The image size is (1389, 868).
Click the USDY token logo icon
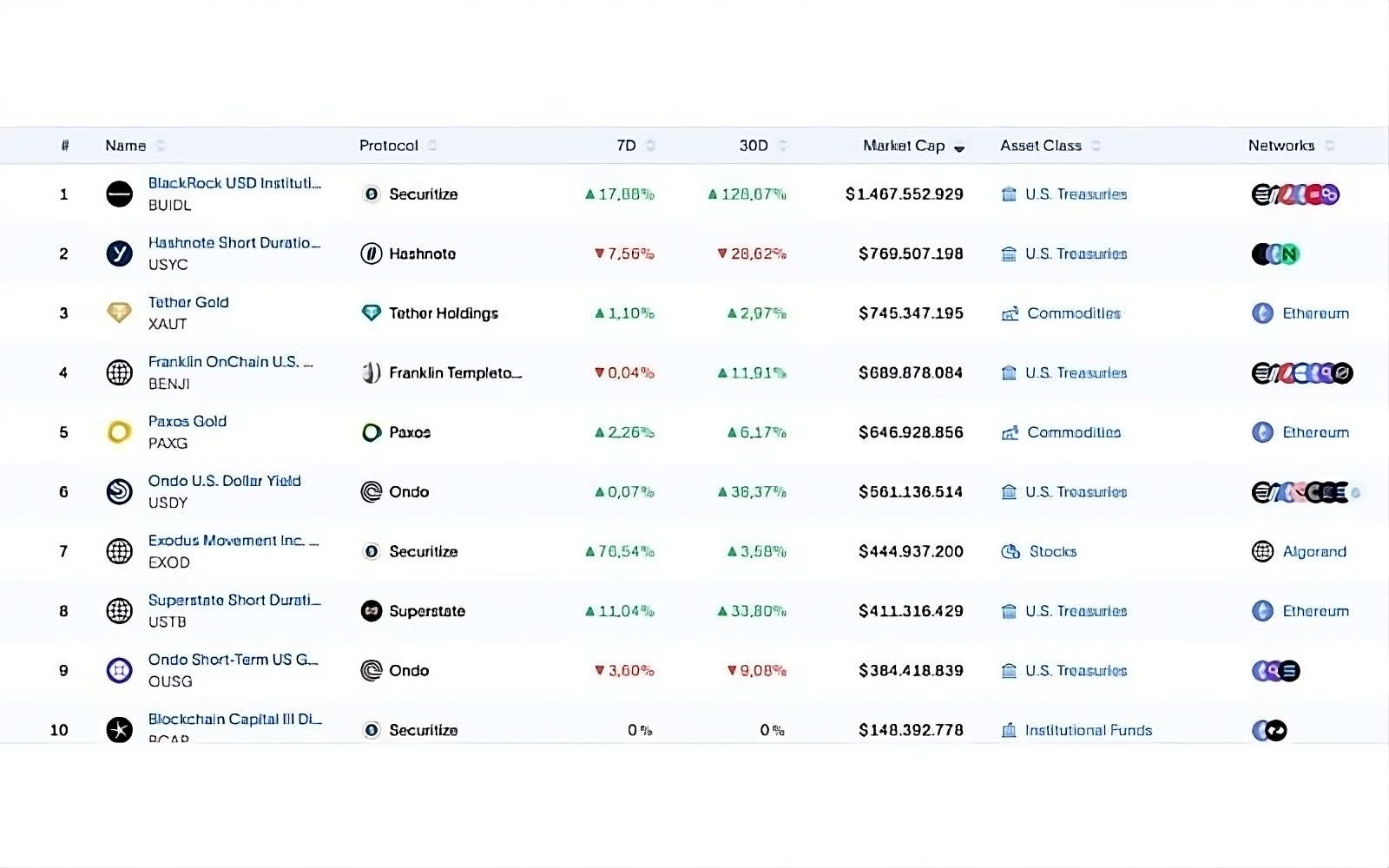tap(119, 492)
